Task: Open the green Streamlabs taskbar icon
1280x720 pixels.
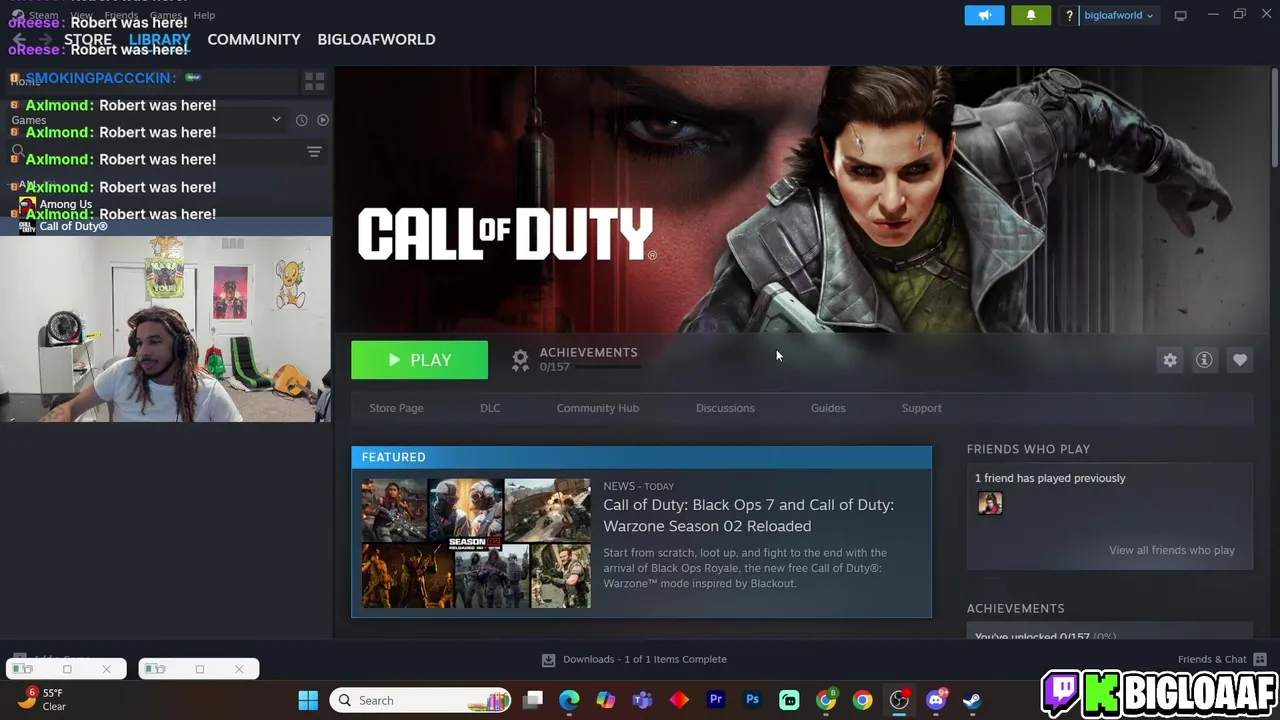Action: click(x=789, y=700)
